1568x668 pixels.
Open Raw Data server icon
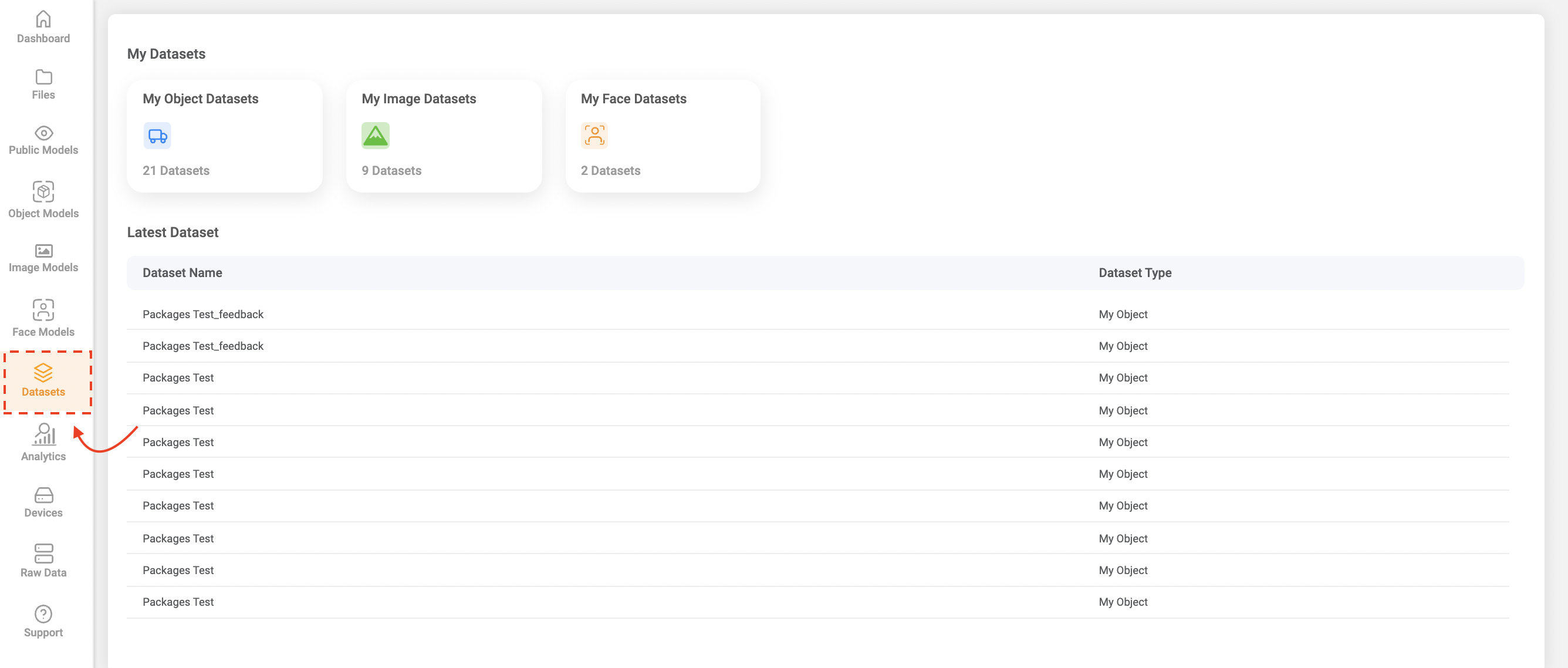click(43, 554)
